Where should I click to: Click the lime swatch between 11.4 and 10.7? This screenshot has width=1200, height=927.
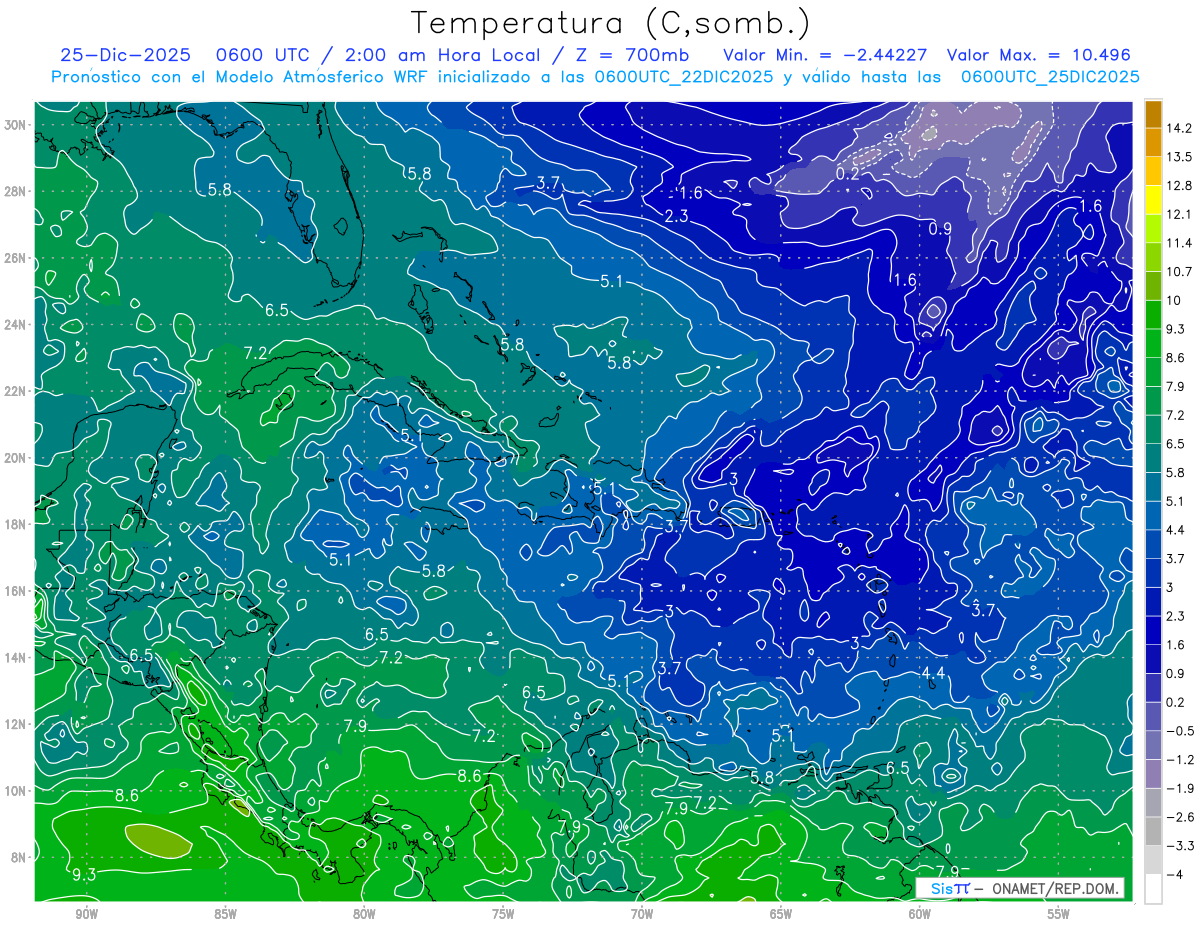[x=1153, y=257]
